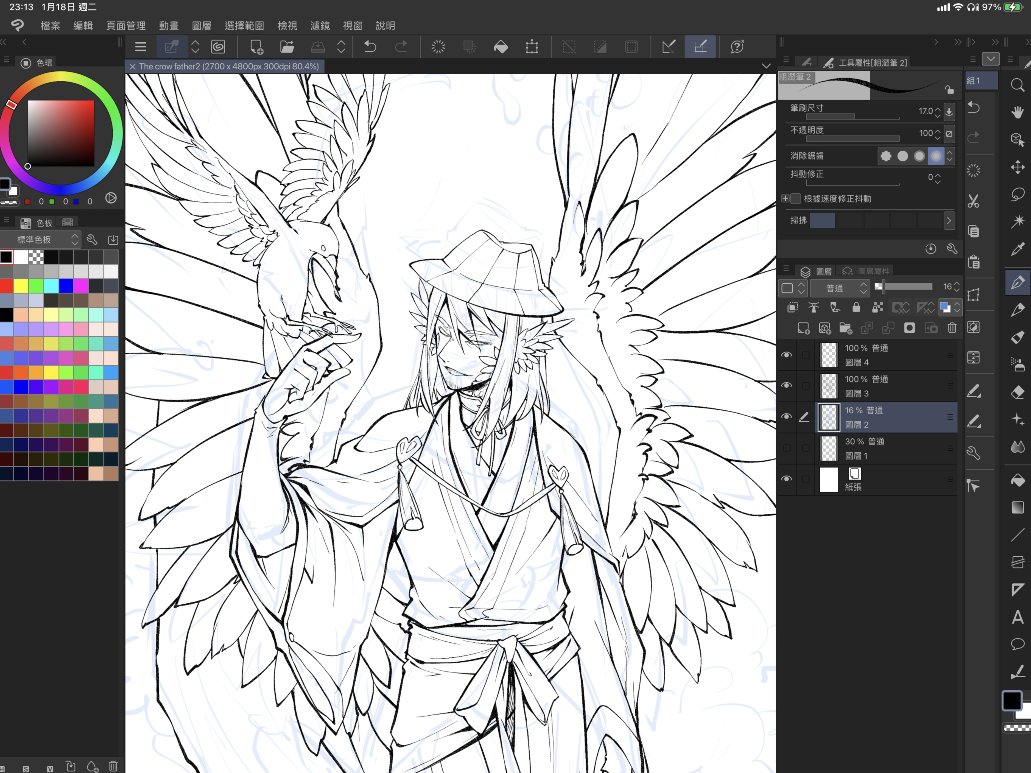1031x773 pixels.
Task: Switch to 圖層屬性 layer property tab
Action: 867,271
